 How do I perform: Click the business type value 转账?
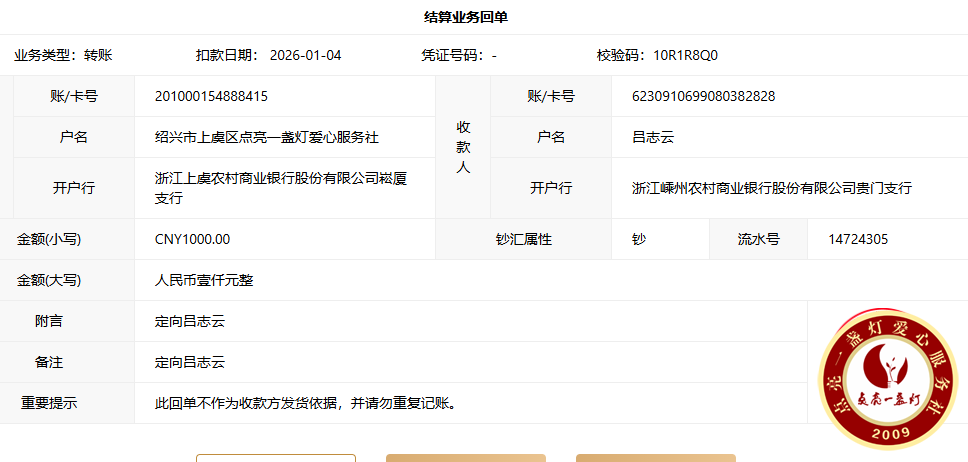pyautogui.click(x=98, y=55)
